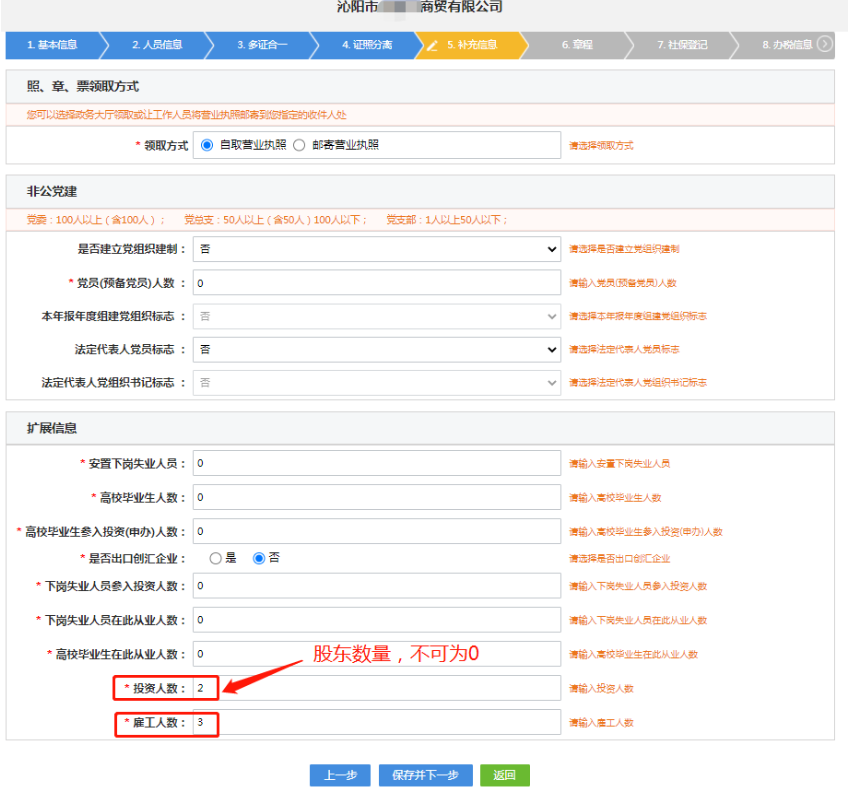This screenshot has width=858, height=793.
Task: Switch to the 1.基本信息 step tab
Action: (52, 45)
